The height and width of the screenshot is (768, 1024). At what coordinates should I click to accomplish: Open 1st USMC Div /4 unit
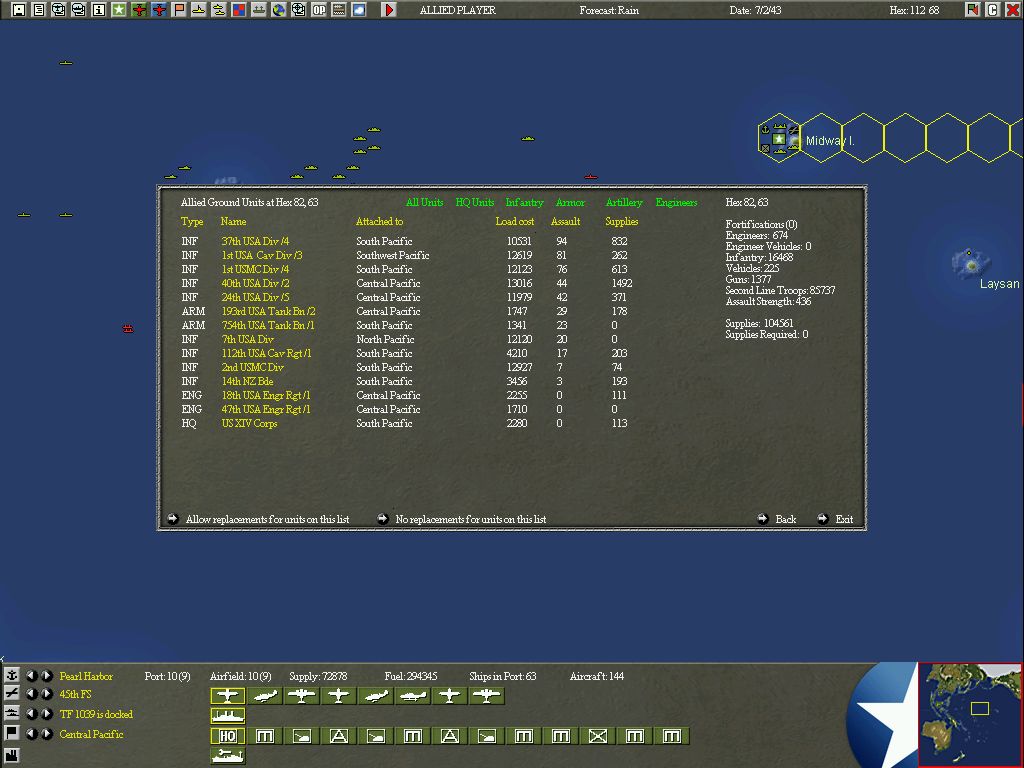point(255,269)
